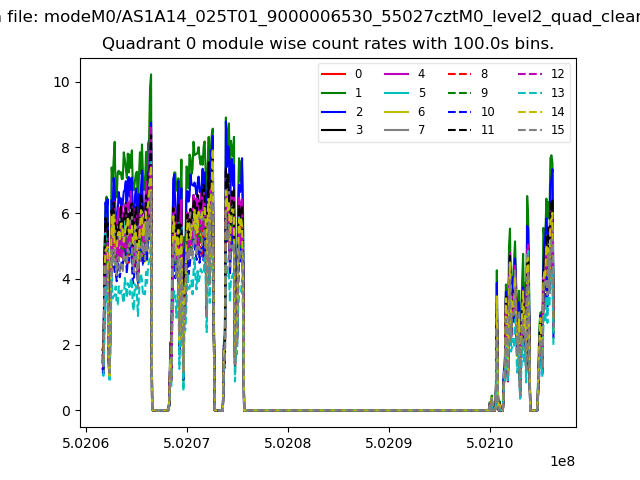Select legend label 15
Image resolution: width=640 pixels, height=480 pixels.
pos(558,130)
